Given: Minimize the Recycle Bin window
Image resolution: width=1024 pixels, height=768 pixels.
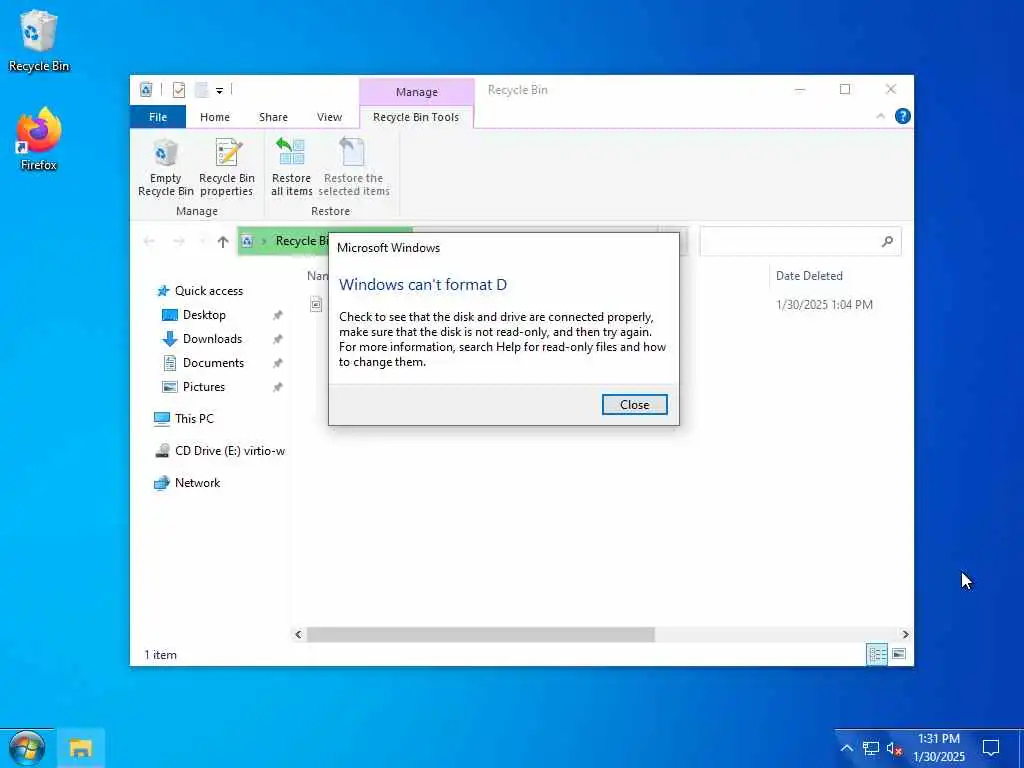Looking at the screenshot, I should click(799, 89).
